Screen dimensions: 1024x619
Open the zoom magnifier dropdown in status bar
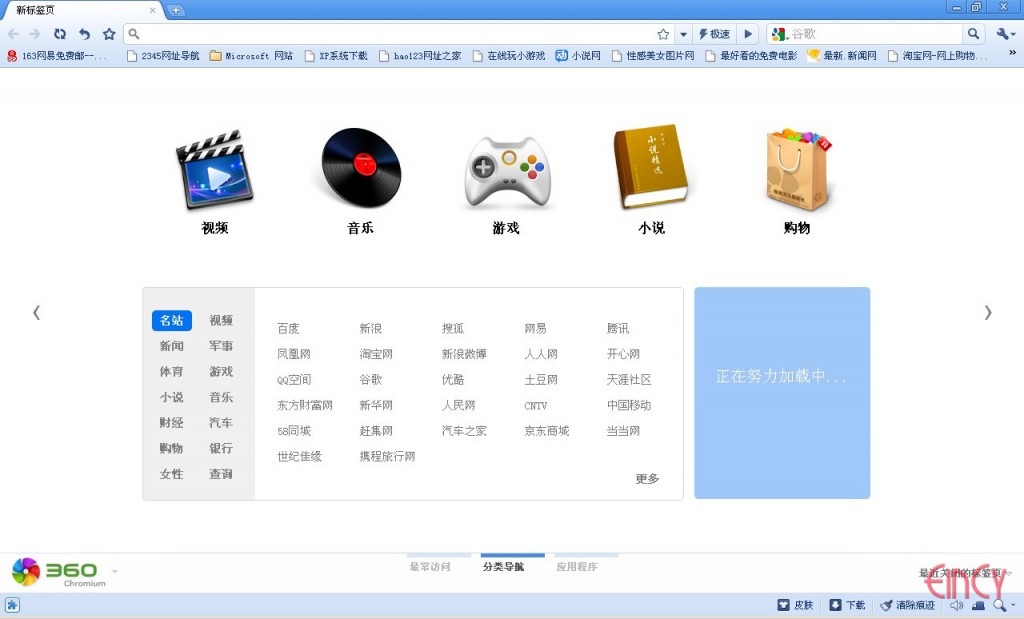(x=1003, y=605)
